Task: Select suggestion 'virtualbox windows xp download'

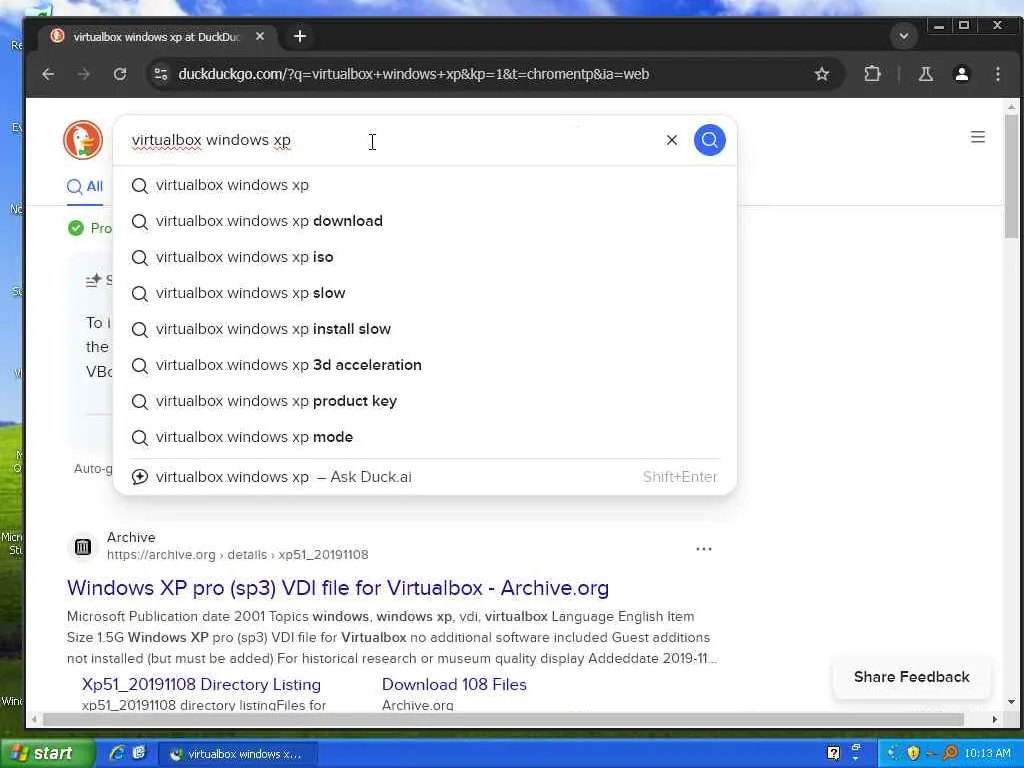Action: (424, 221)
